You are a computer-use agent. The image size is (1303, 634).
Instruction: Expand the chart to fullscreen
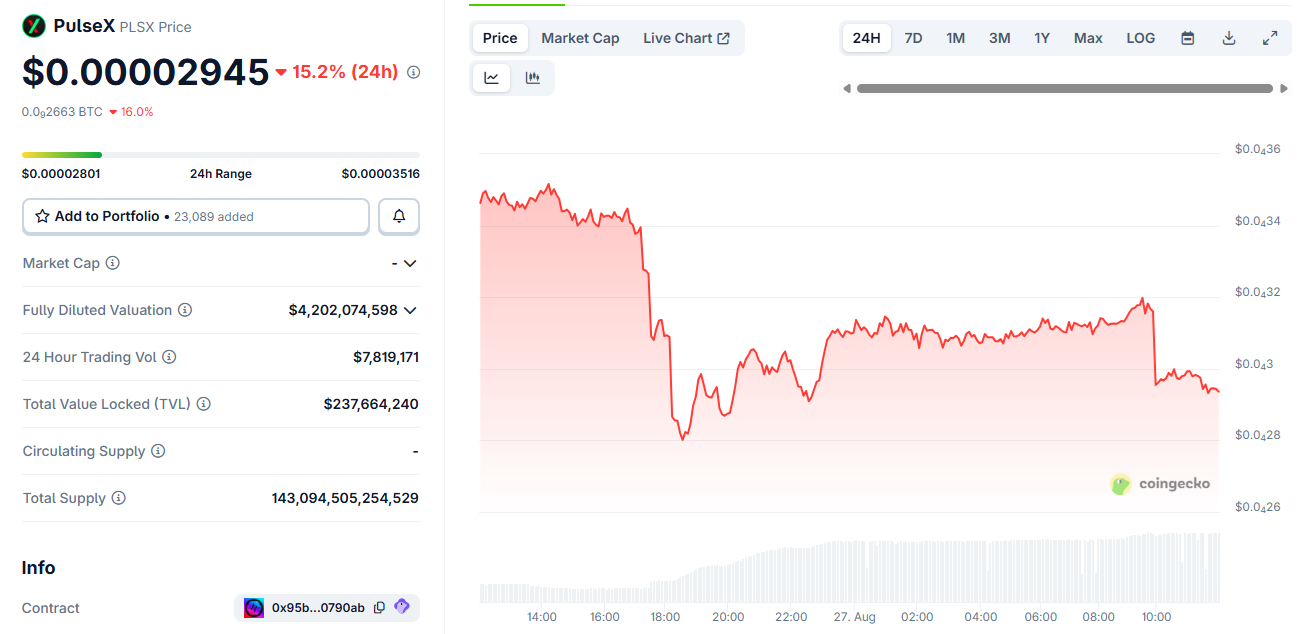click(x=1270, y=38)
